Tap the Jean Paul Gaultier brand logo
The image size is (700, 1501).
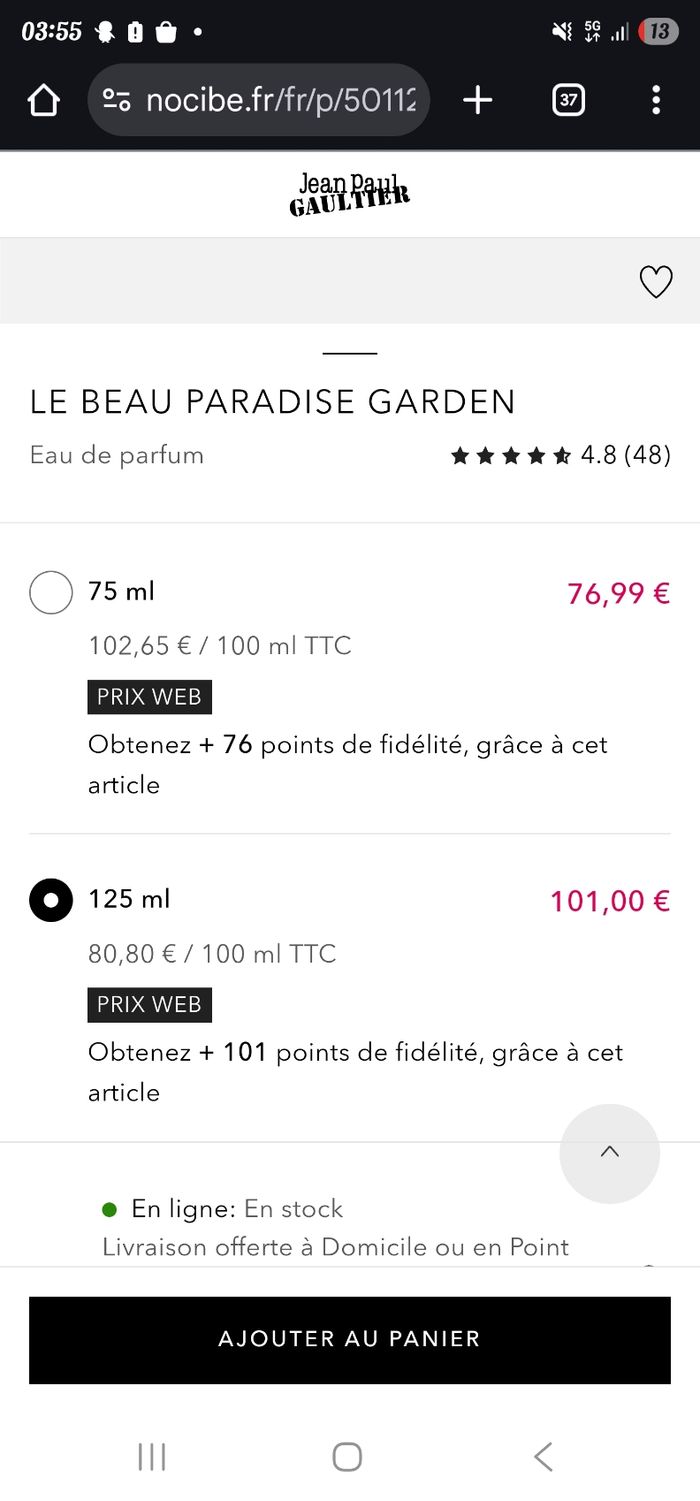(349, 194)
